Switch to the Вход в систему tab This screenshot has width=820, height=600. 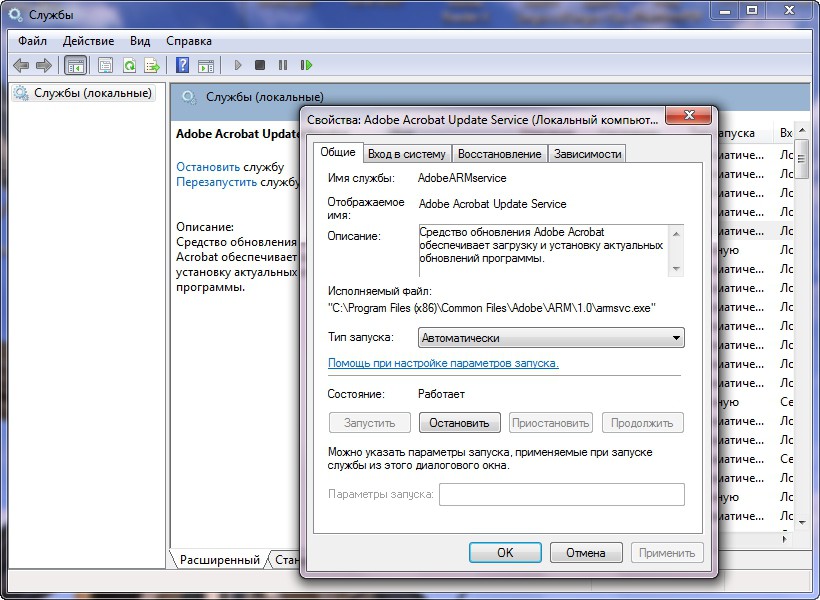tap(406, 153)
